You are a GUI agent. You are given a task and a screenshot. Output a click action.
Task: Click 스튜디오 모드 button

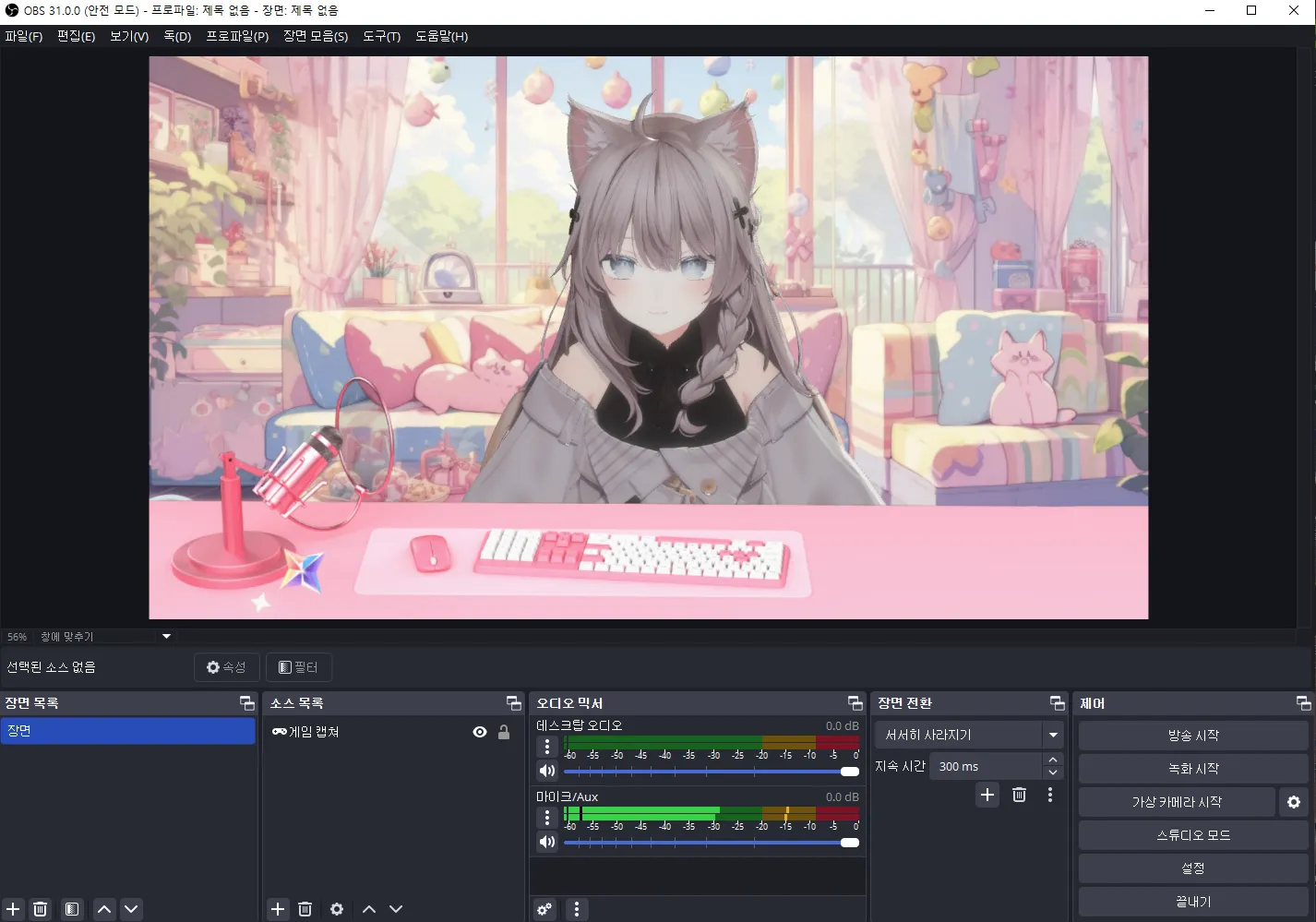(1193, 835)
